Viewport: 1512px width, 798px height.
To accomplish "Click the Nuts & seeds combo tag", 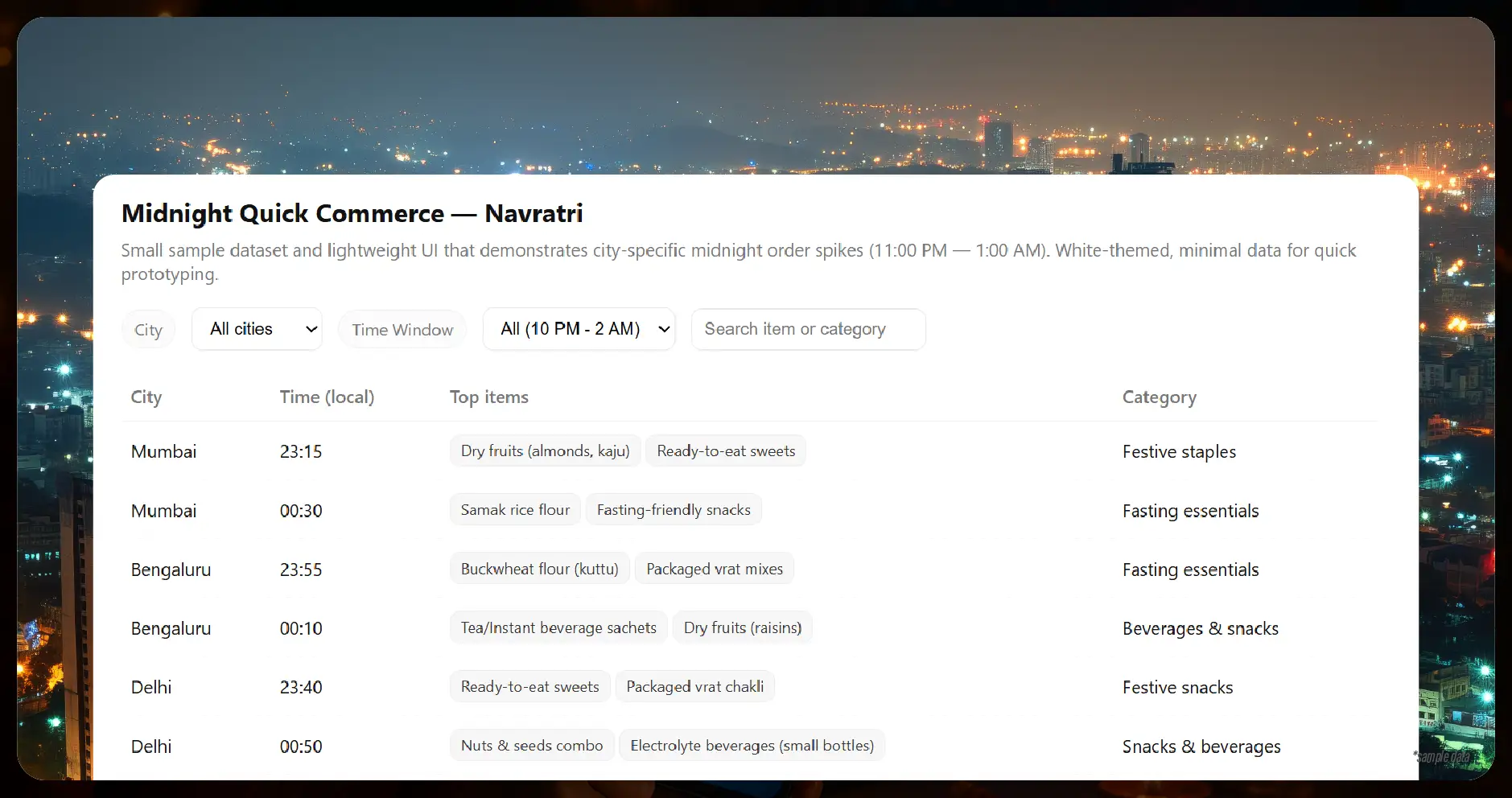I will (x=532, y=746).
